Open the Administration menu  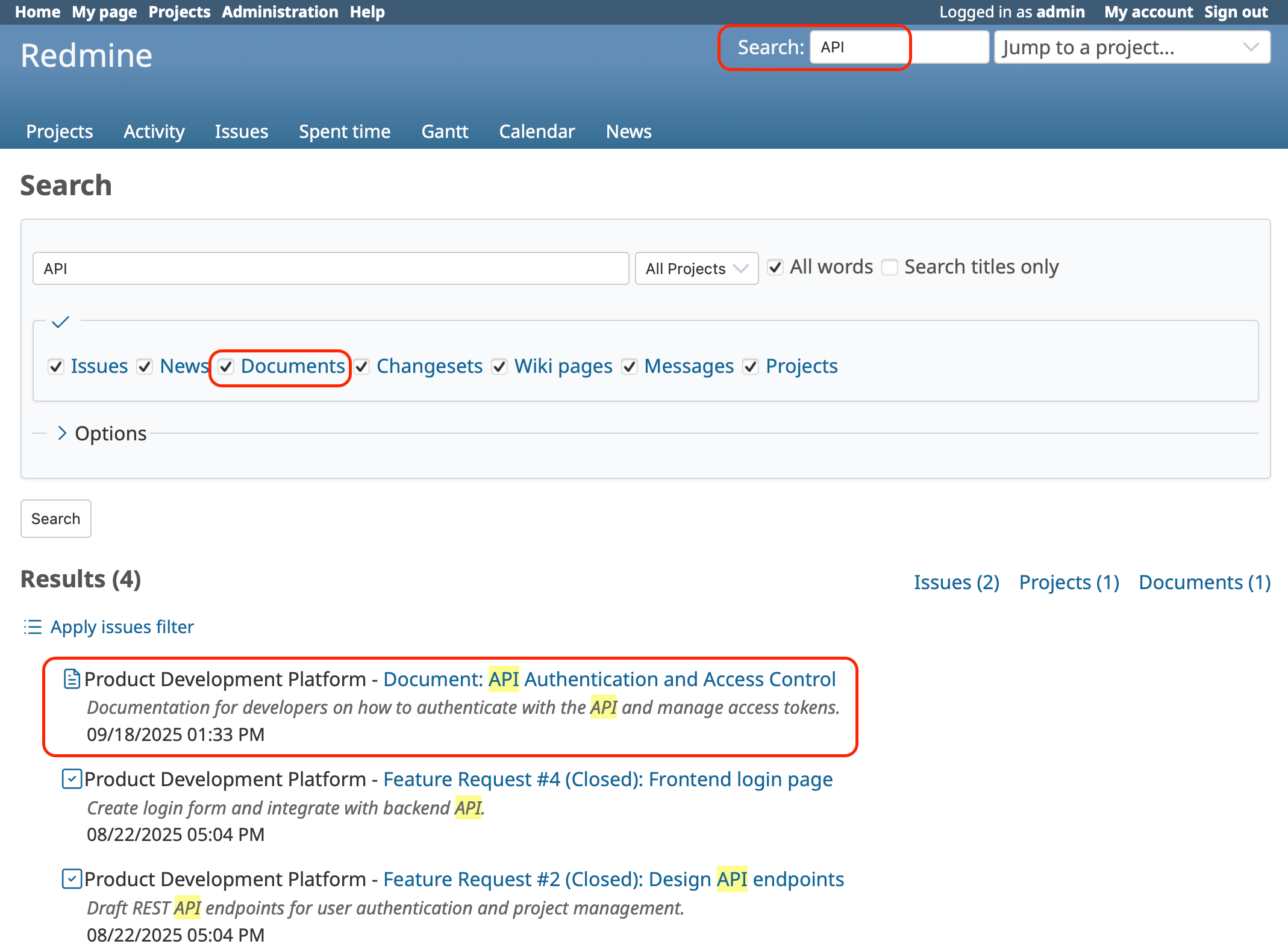(x=280, y=11)
